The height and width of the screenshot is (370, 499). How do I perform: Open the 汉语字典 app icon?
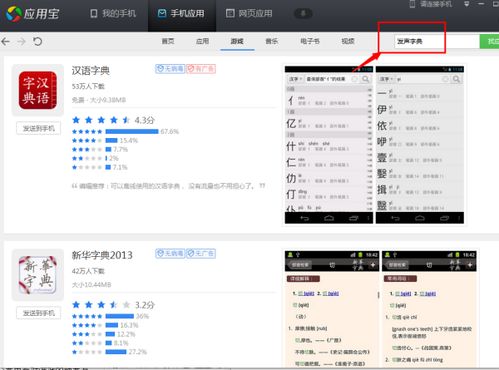pos(38,90)
